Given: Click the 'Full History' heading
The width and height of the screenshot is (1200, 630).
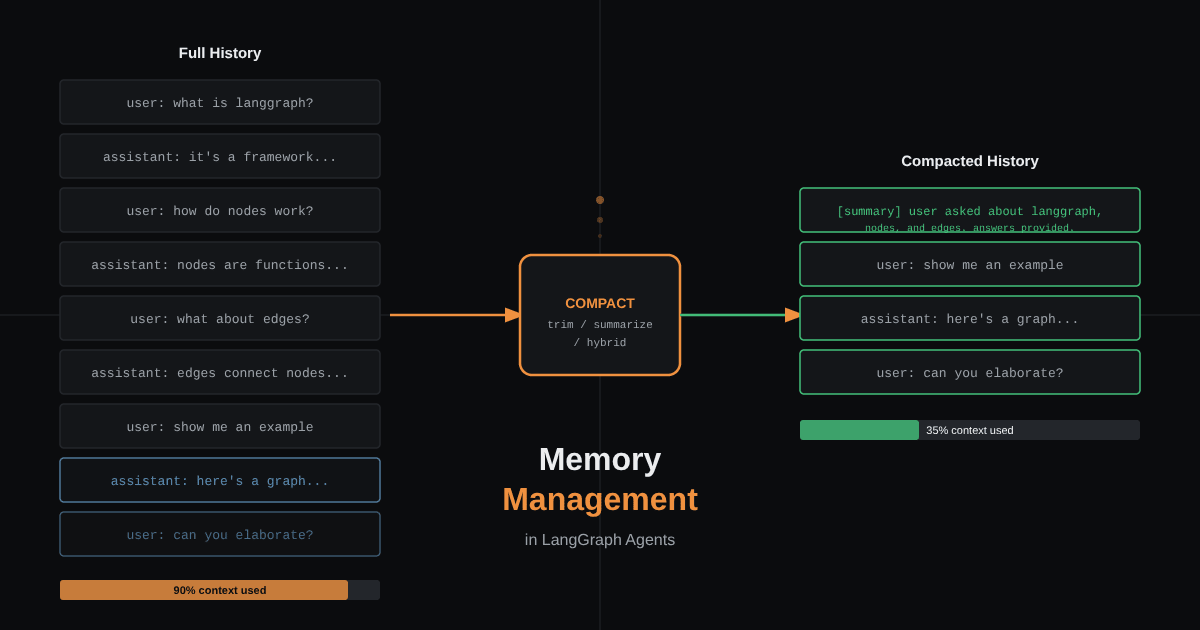Looking at the screenshot, I should (x=220, y=53).
